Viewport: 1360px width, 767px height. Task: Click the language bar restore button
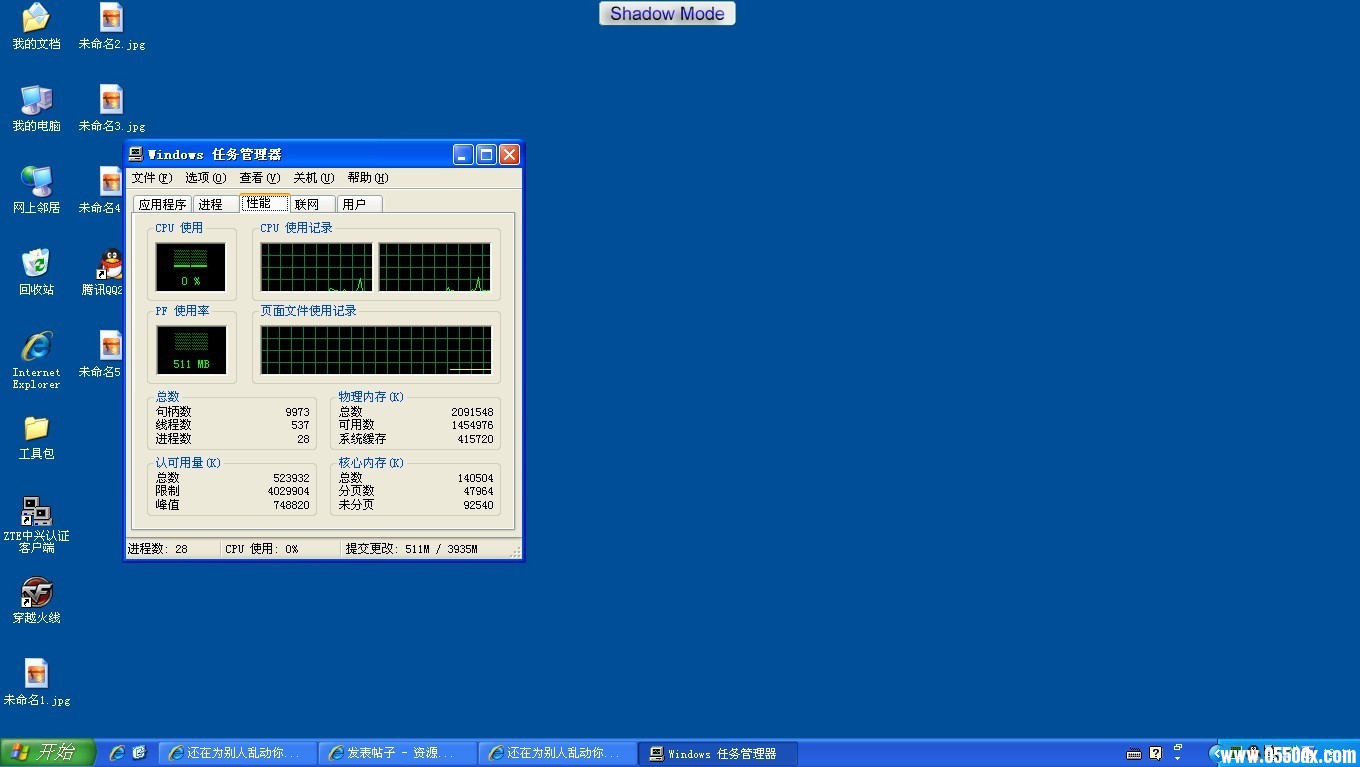(1178, 747)
